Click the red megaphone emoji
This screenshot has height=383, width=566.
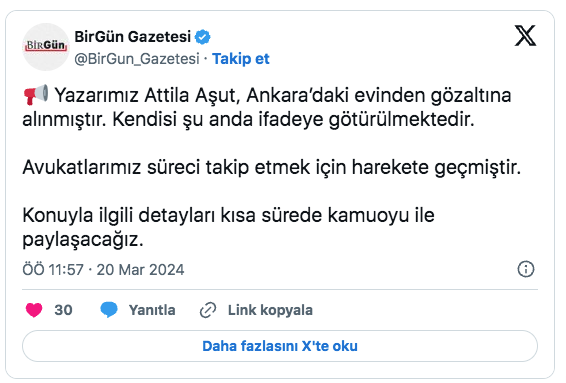click(36, 95)
